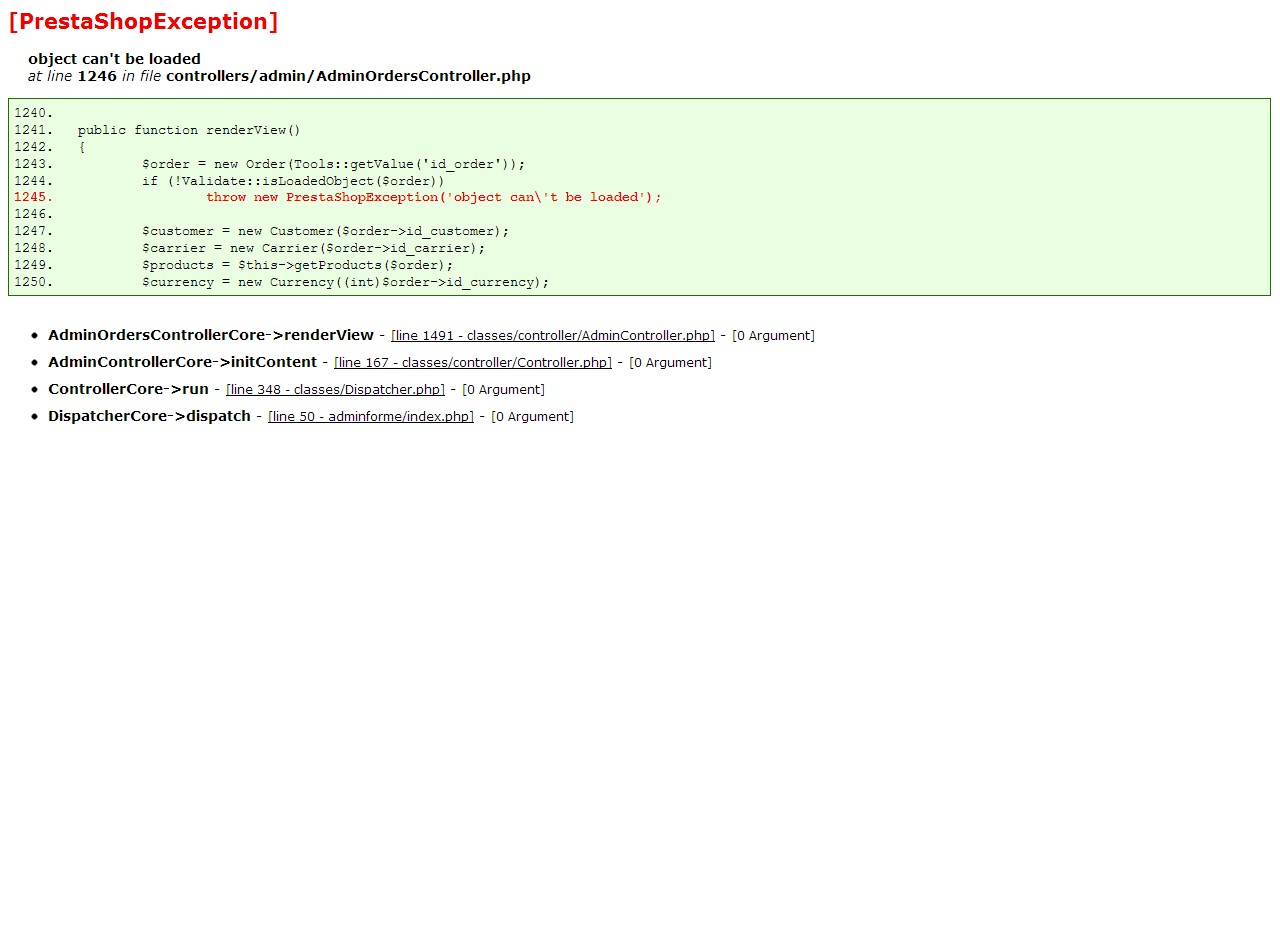Image resolution: width=1280 pixels, height=939 pixels.
Task: Click the "$currency = new Currency" code line
Action: point(345,282)
